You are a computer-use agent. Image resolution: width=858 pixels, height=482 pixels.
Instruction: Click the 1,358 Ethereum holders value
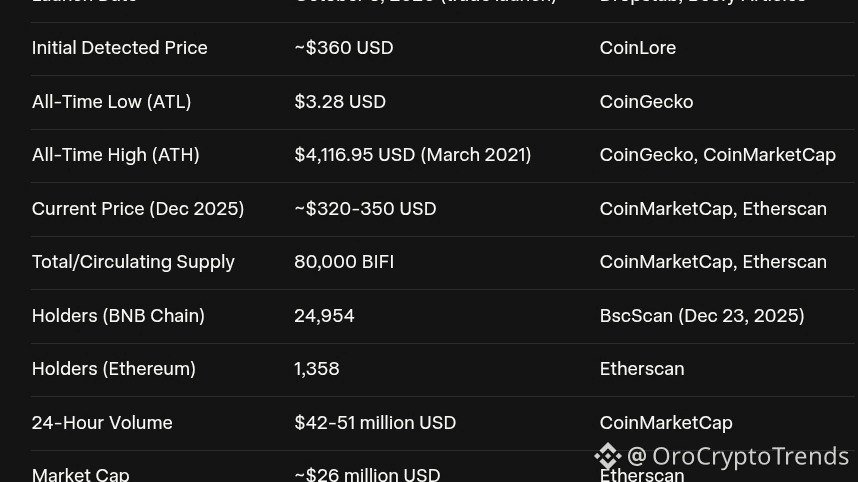(316, 369)
